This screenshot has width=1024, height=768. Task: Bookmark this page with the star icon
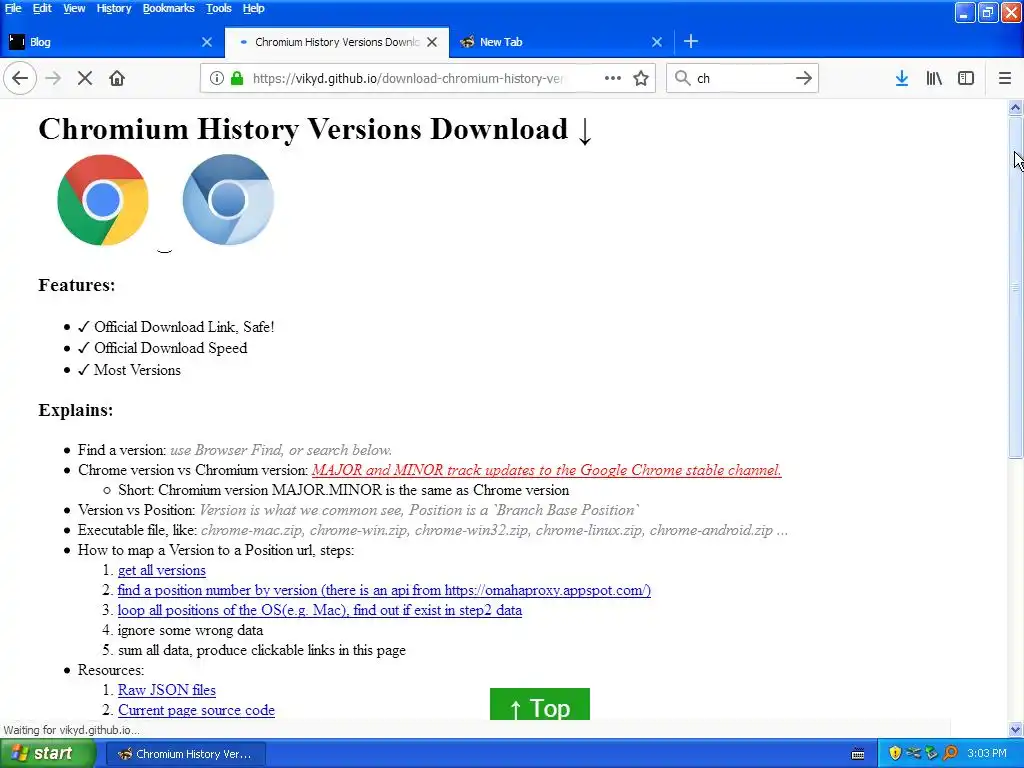(641, 78)
